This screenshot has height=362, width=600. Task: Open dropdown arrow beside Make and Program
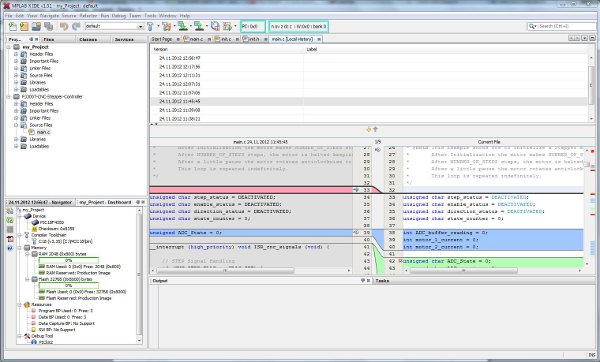pyautogui.click(x=191, y=26)
